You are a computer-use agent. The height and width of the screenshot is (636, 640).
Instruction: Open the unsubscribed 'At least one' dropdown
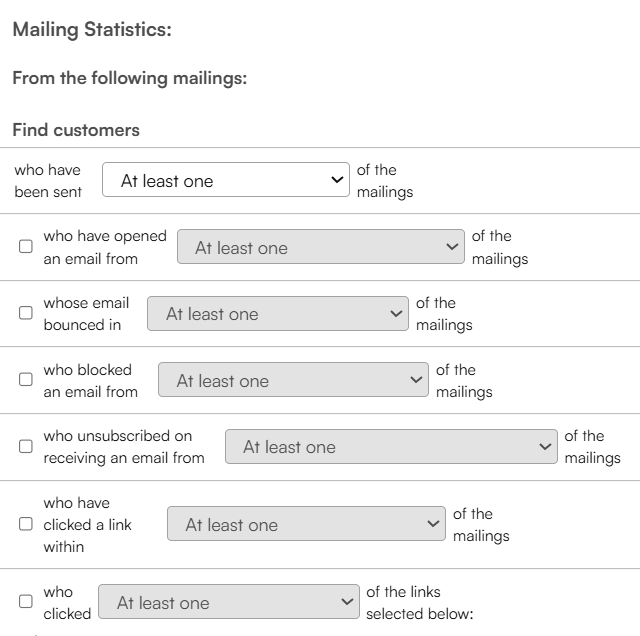391,447
